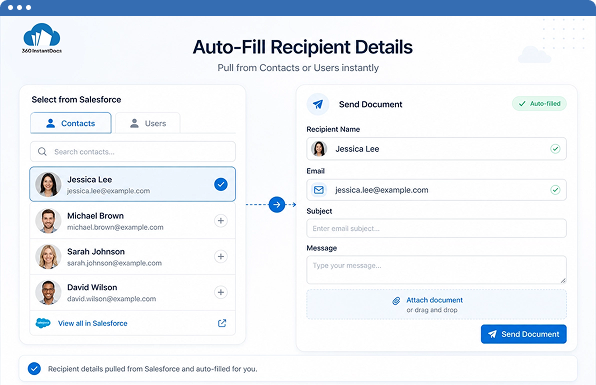
Task: Select sarah.johnson@example.com email text
Action: click(x=114, y=263)
